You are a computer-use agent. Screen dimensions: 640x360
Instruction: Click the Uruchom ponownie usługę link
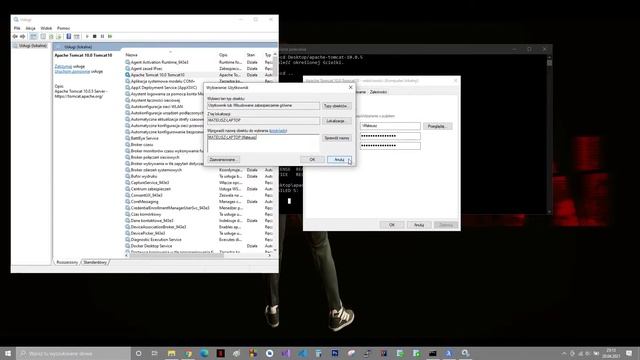(x=72, y=71)
